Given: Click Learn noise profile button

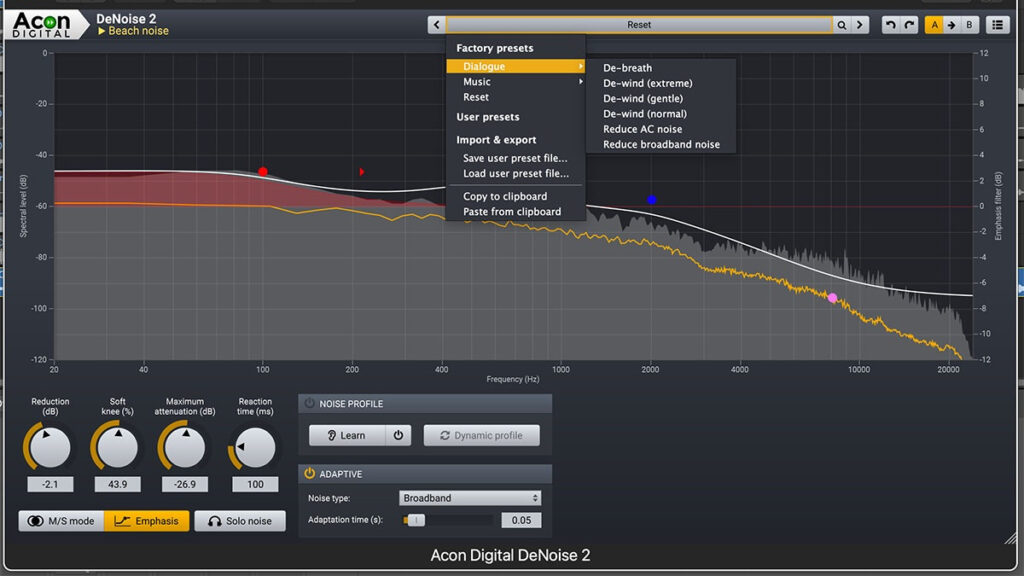Looking at the screenshot, I should (x=347, y=435).
